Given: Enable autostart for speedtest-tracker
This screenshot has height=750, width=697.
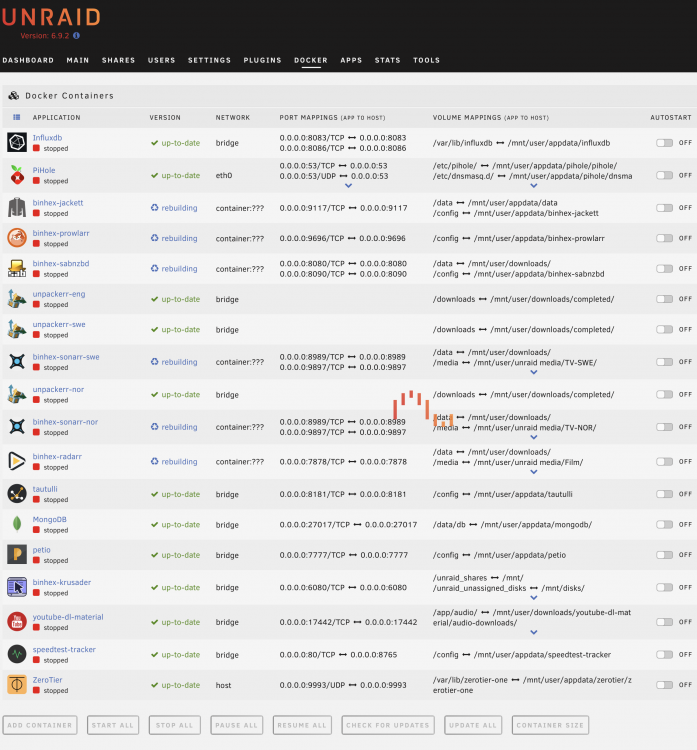Looking at the screenshot, I should pos(664,654).
